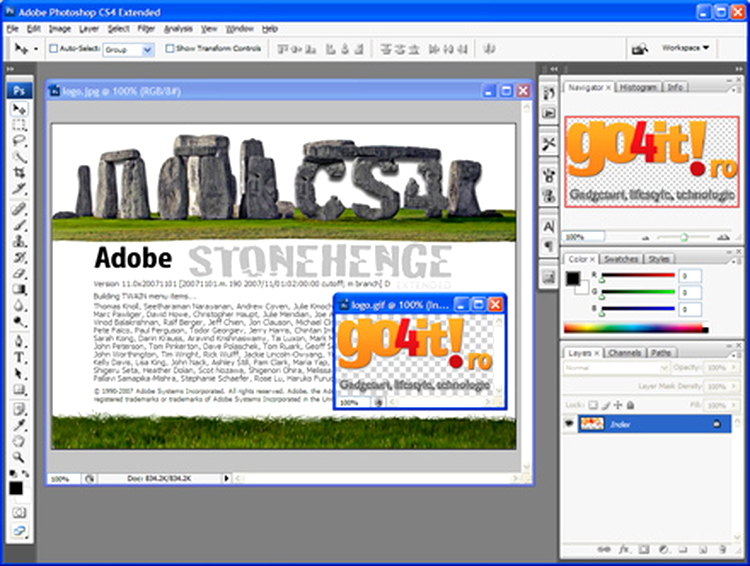The height and width of the screenshot is (566, 750).
Task: Enable Show Transform Controls checkbox
Action: (x=169, y=48)
